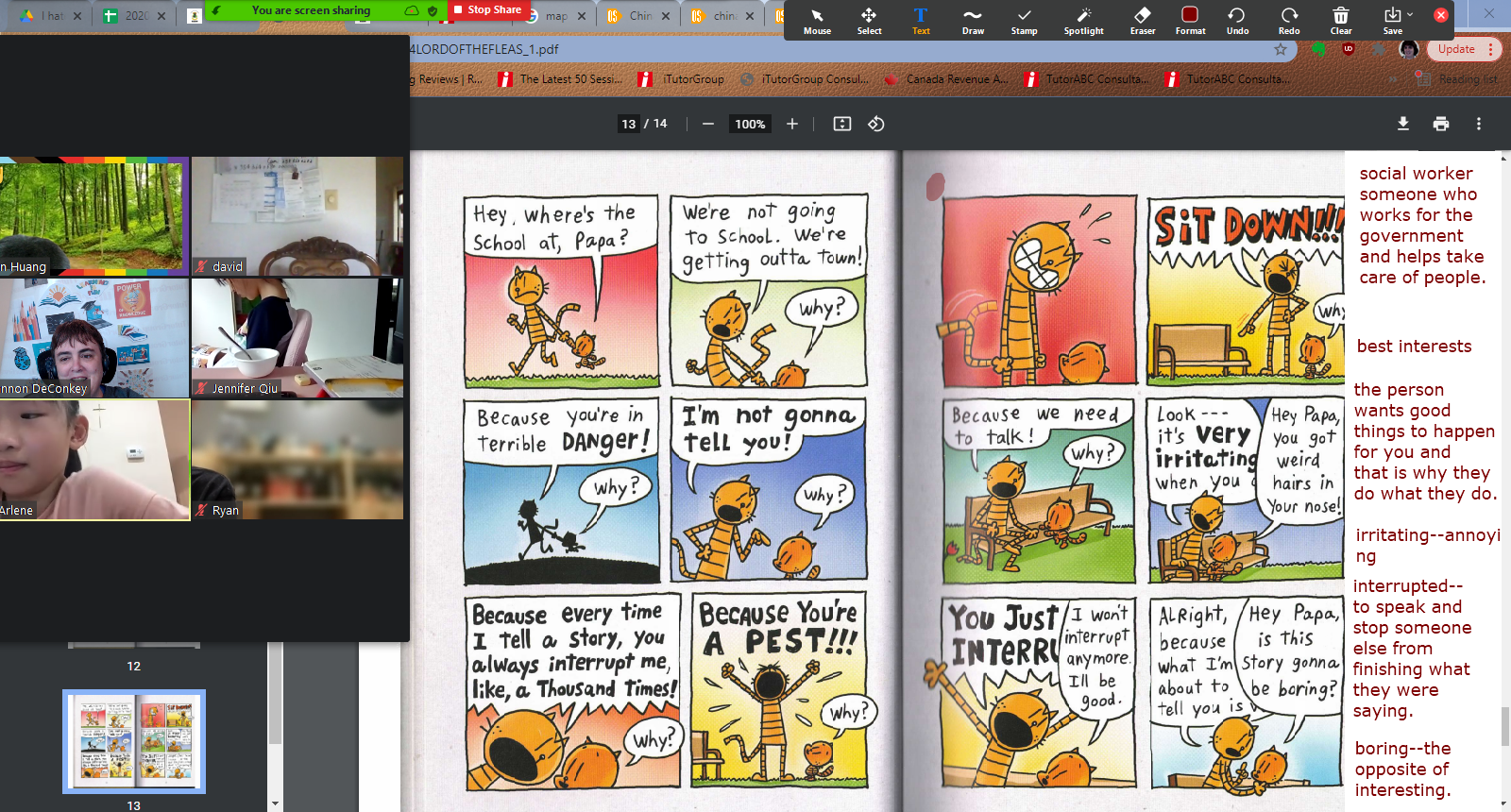Expand the hidden bookmarks chevron
This screenshot has height=812, width=1511.
[x=1394, y=79]
